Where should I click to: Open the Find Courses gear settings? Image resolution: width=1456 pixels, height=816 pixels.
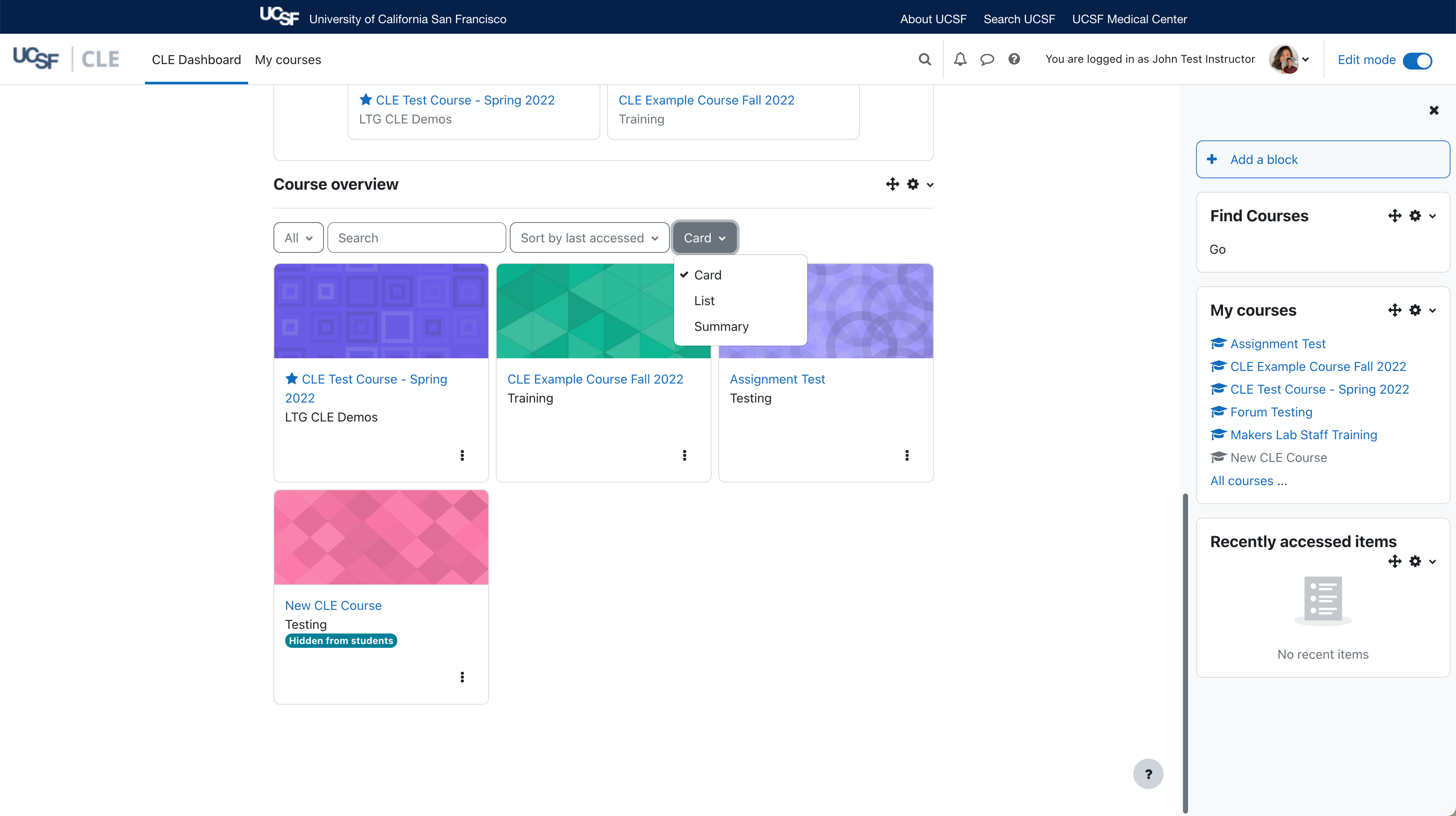[x=1415, y=216]
